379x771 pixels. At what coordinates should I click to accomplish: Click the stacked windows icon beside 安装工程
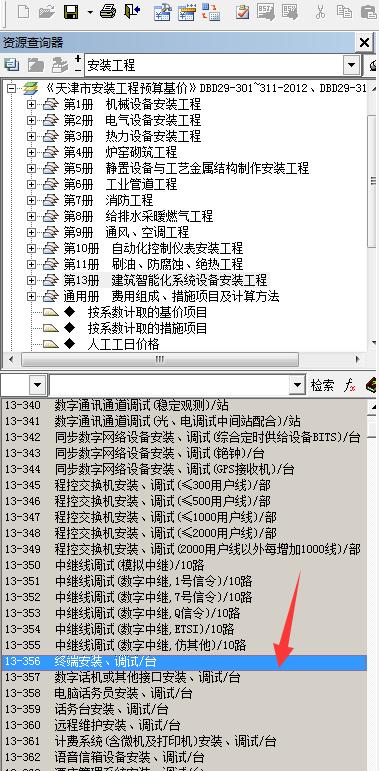click(x=11, y=65)
